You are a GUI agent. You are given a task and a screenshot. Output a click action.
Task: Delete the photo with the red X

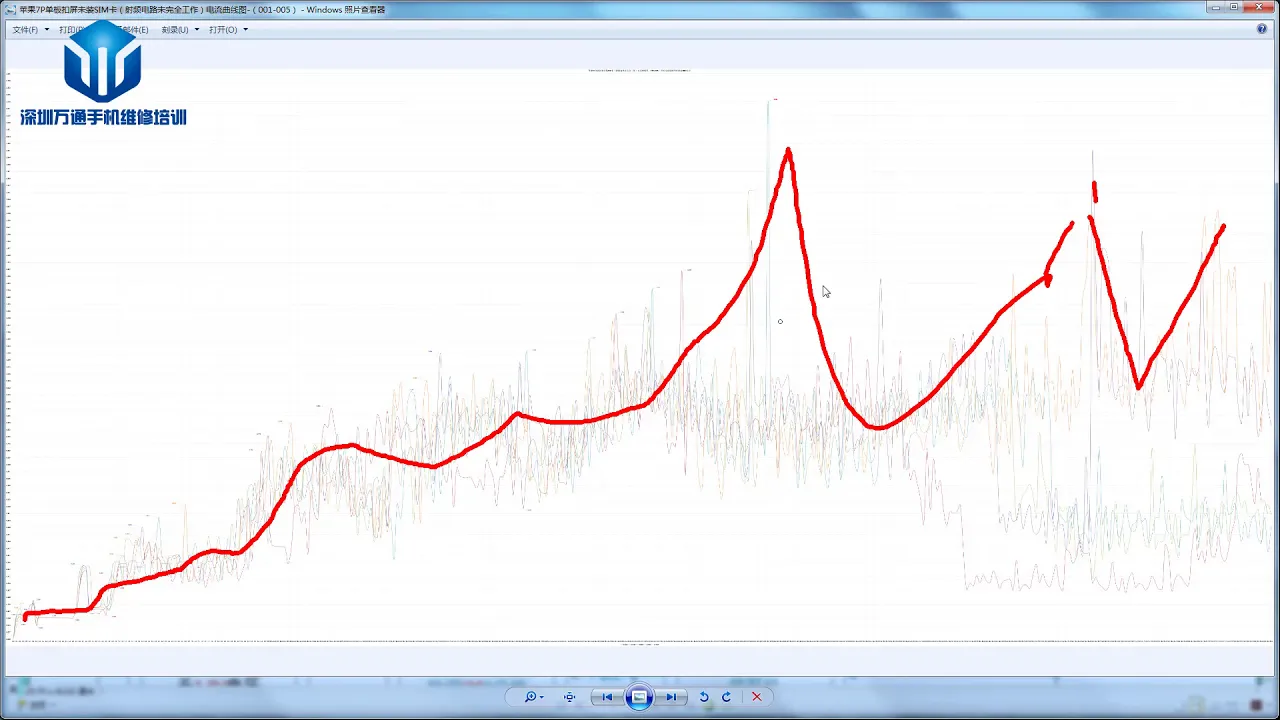(x=756, y=697)
